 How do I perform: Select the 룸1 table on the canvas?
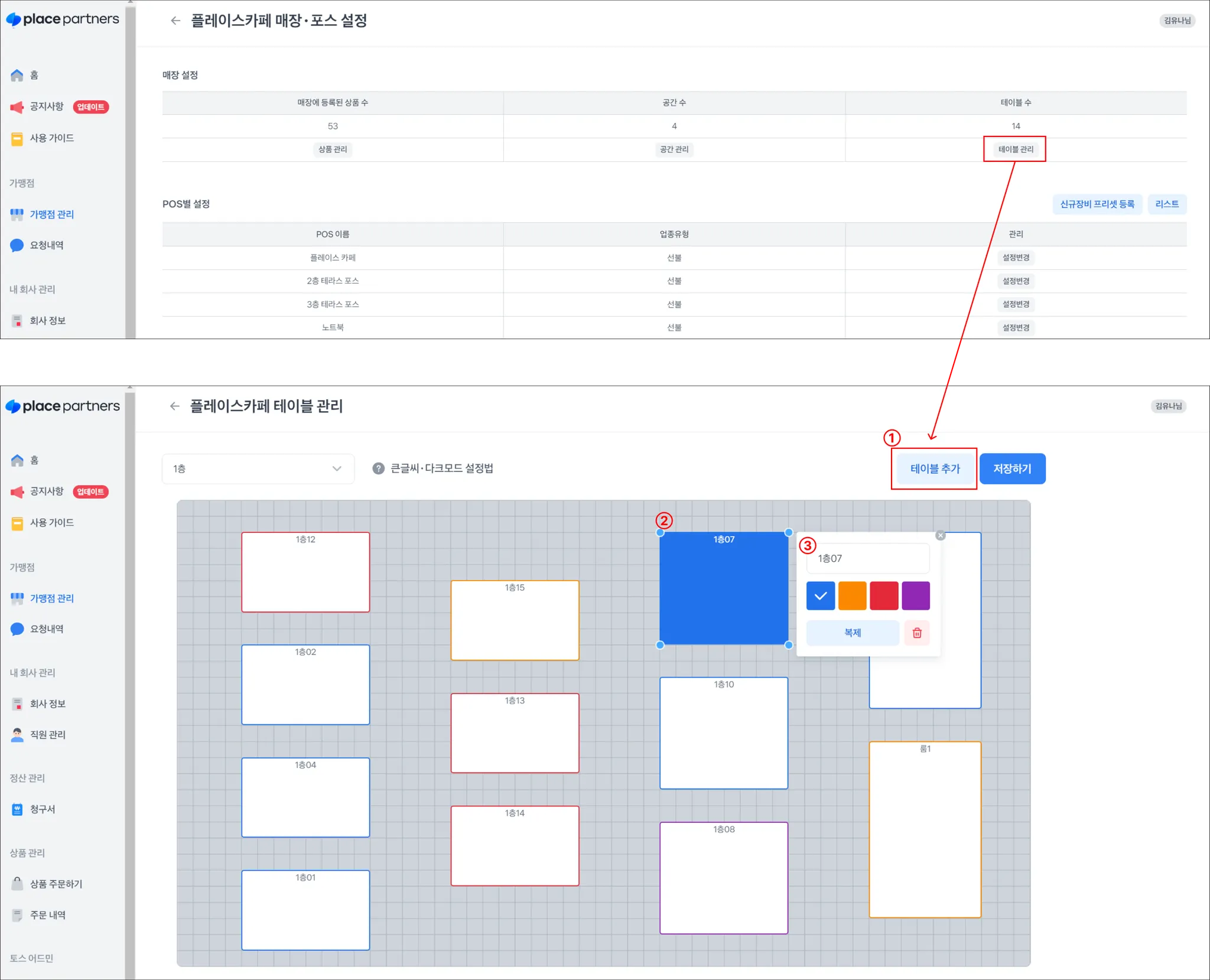pos(925,830)
